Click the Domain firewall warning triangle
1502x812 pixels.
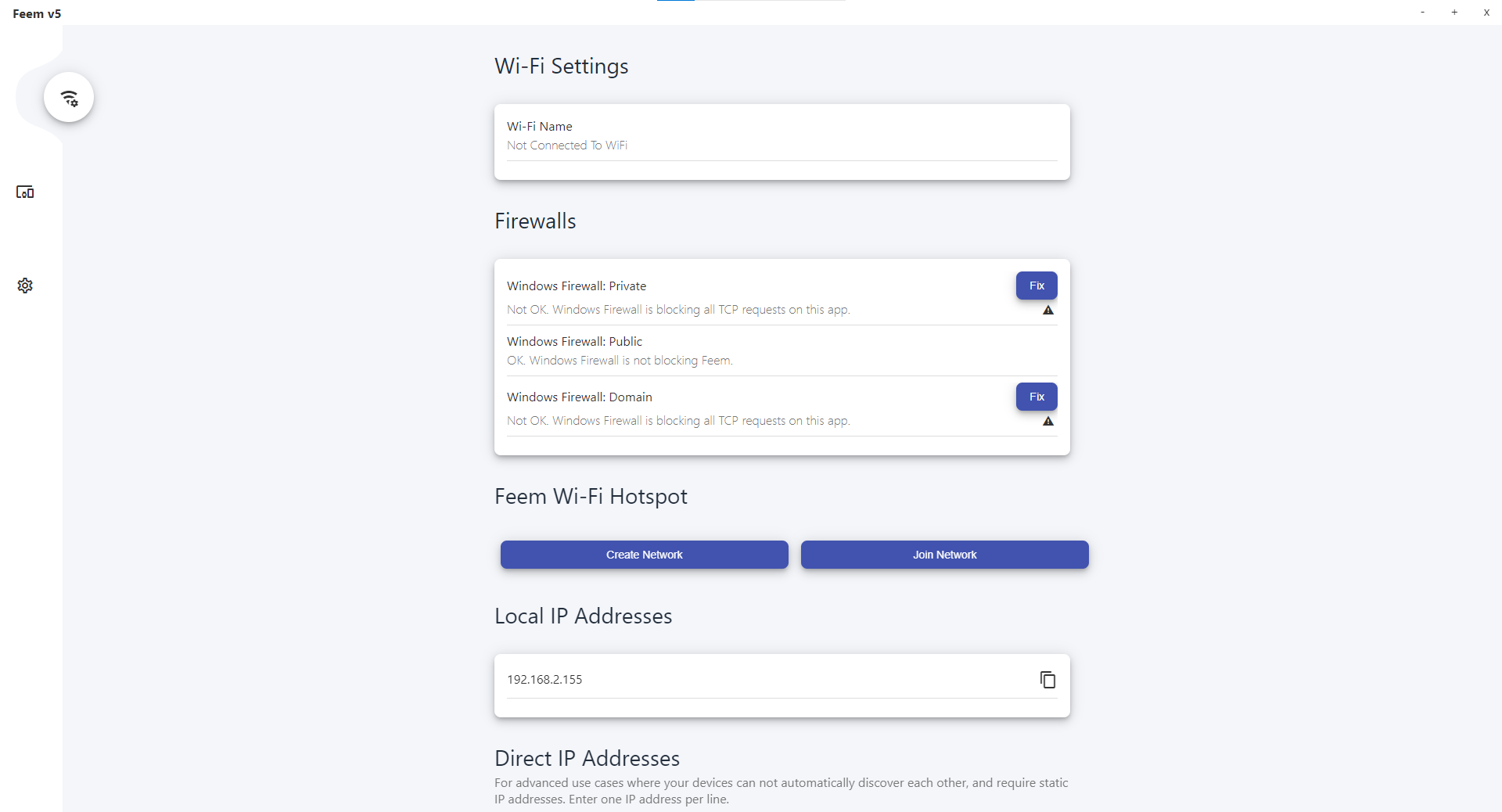point(1048,422)
